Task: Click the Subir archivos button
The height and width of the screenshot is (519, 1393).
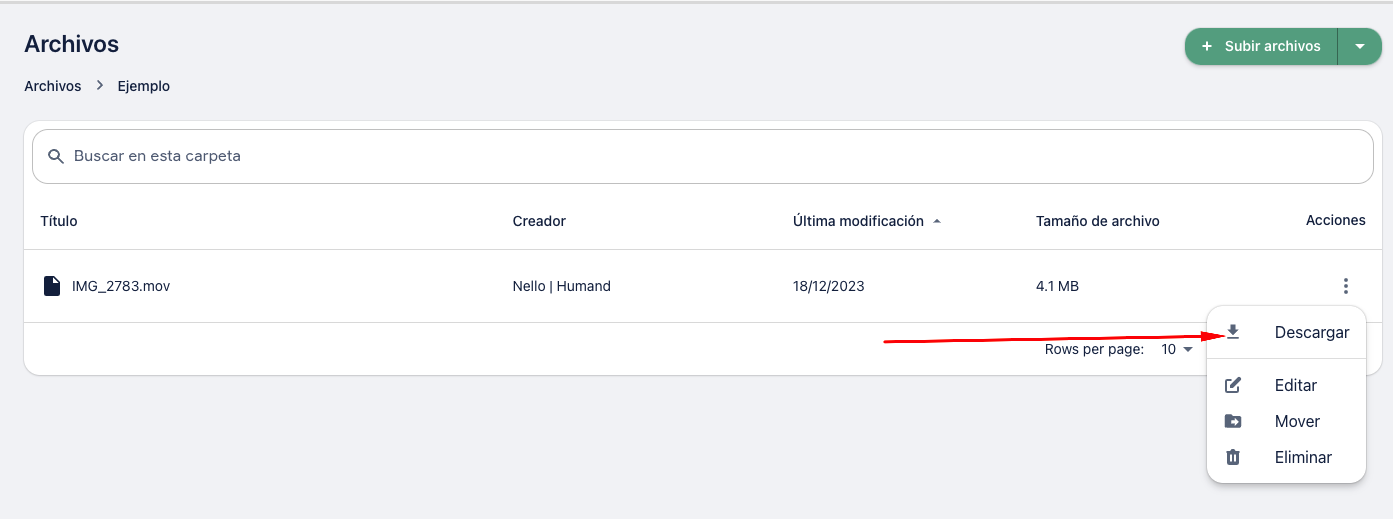Action: click(x=1261, y=46)
